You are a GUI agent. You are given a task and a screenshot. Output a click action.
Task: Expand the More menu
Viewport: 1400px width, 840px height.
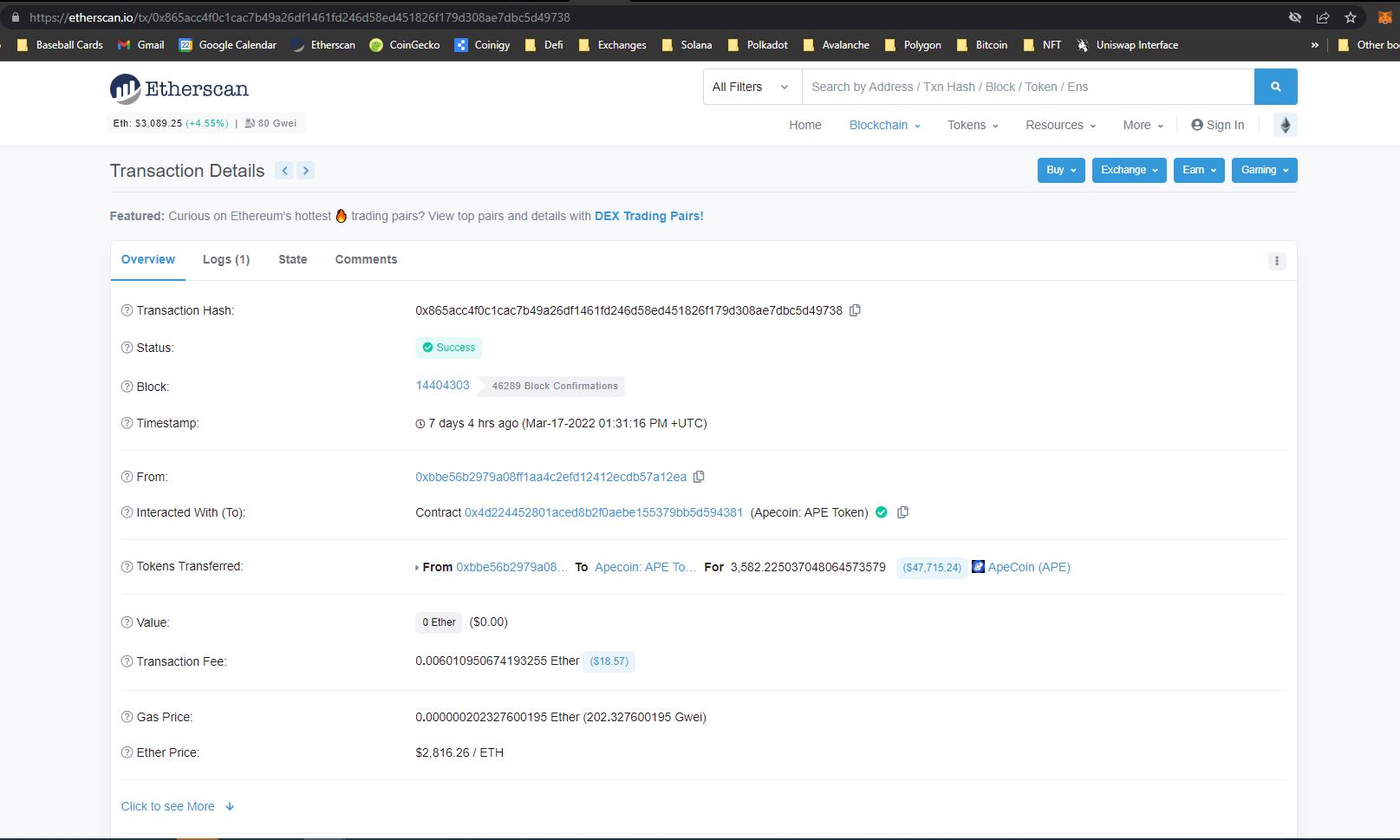[x=1143, y=125]
